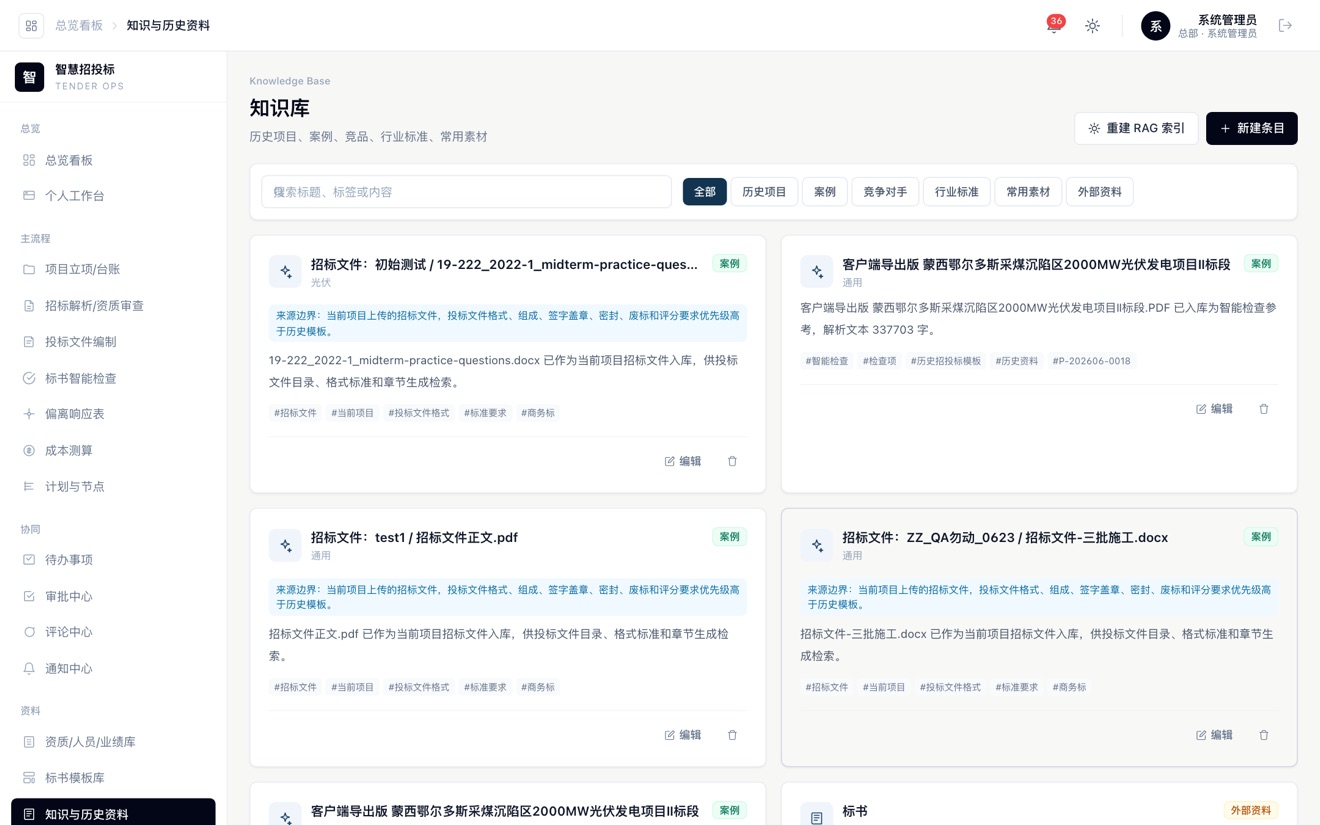Click the #P-202606-0018 tag
1320x825 pixels.
point(1091,361)
